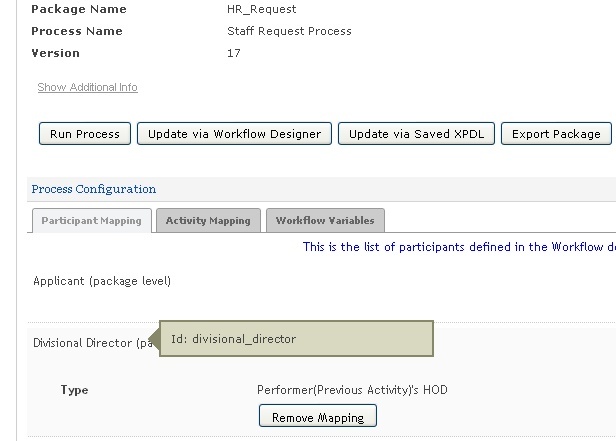Screen dimensions: 616x441
Task: Click the Divisional Director participant label
Action: pyautogui.click(x=90, y=343)
